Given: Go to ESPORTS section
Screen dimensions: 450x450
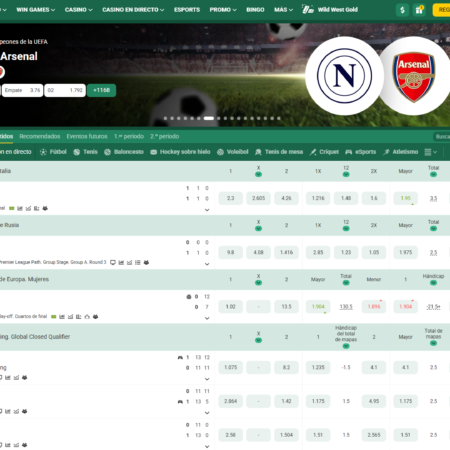Looking at the screenshot, I should 187,10.
